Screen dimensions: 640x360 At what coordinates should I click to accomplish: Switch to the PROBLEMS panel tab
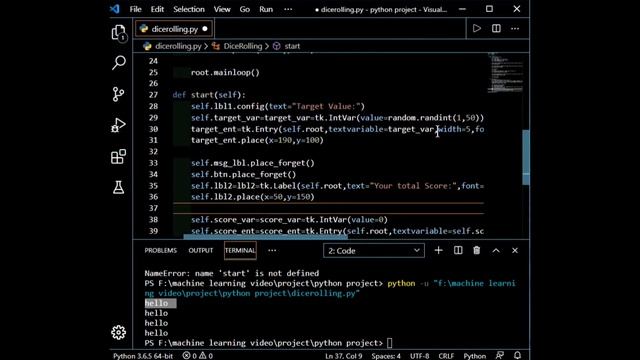pyautogui.click(x=160, y=251)
